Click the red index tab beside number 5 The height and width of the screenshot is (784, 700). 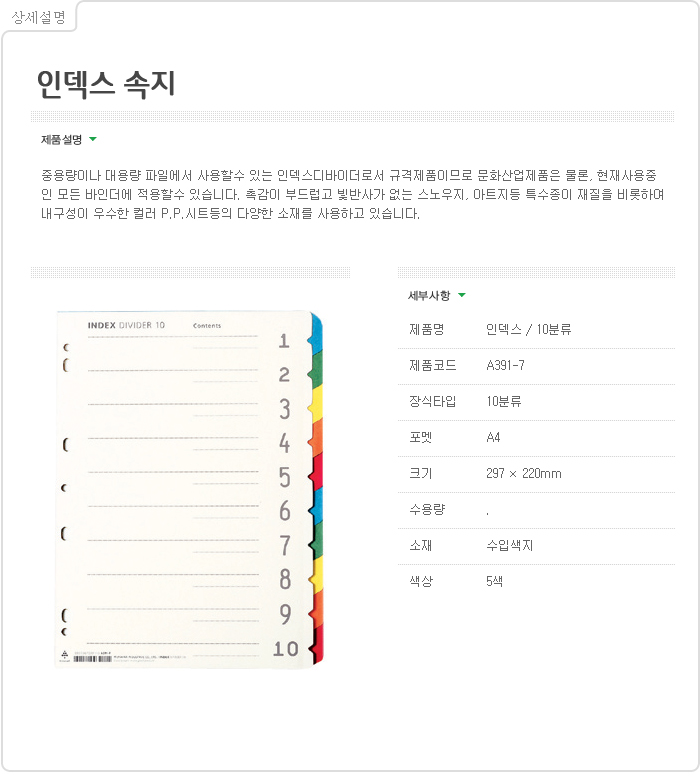click(318, 471)
